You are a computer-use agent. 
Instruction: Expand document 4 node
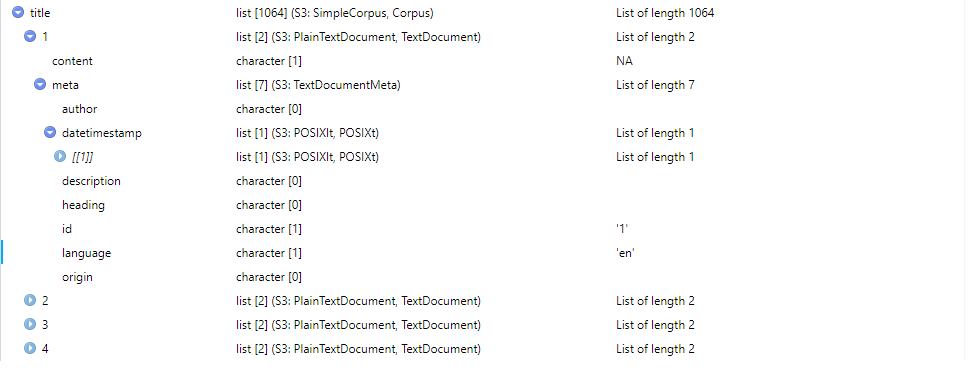[30, 349]
